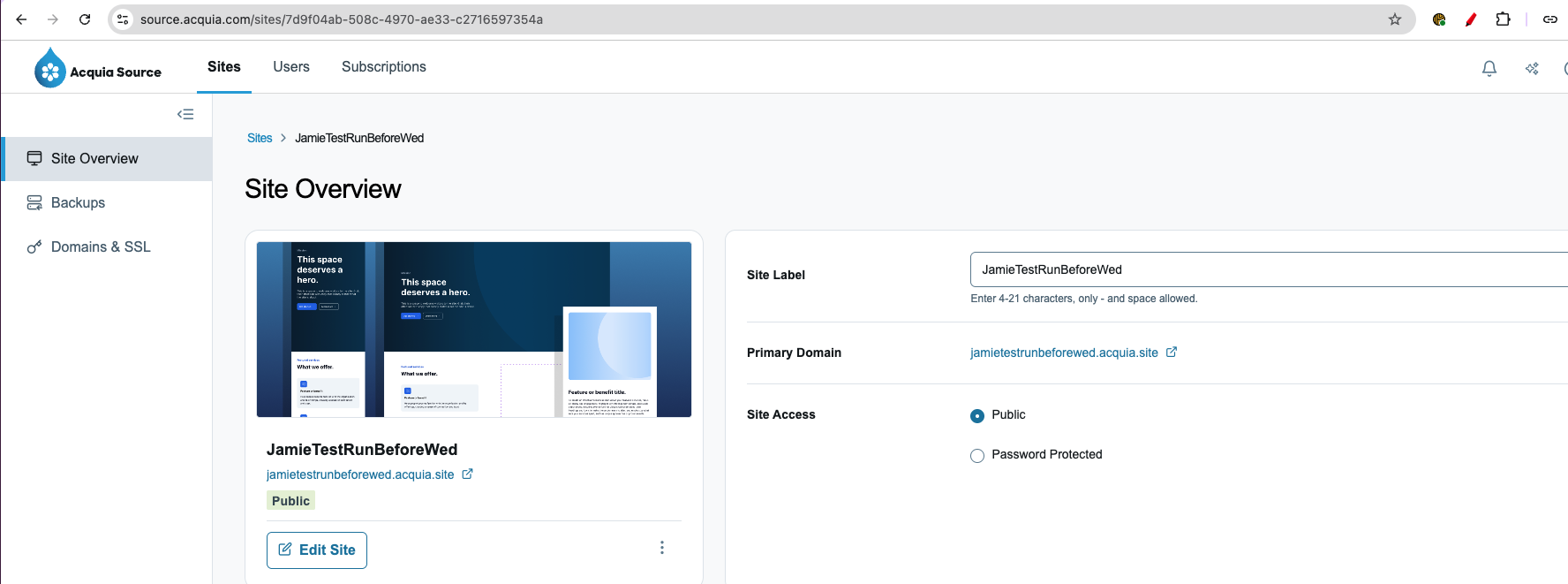
Task: Open the browser extensions puzzle icon
Action: click(x=1503, y=19)
